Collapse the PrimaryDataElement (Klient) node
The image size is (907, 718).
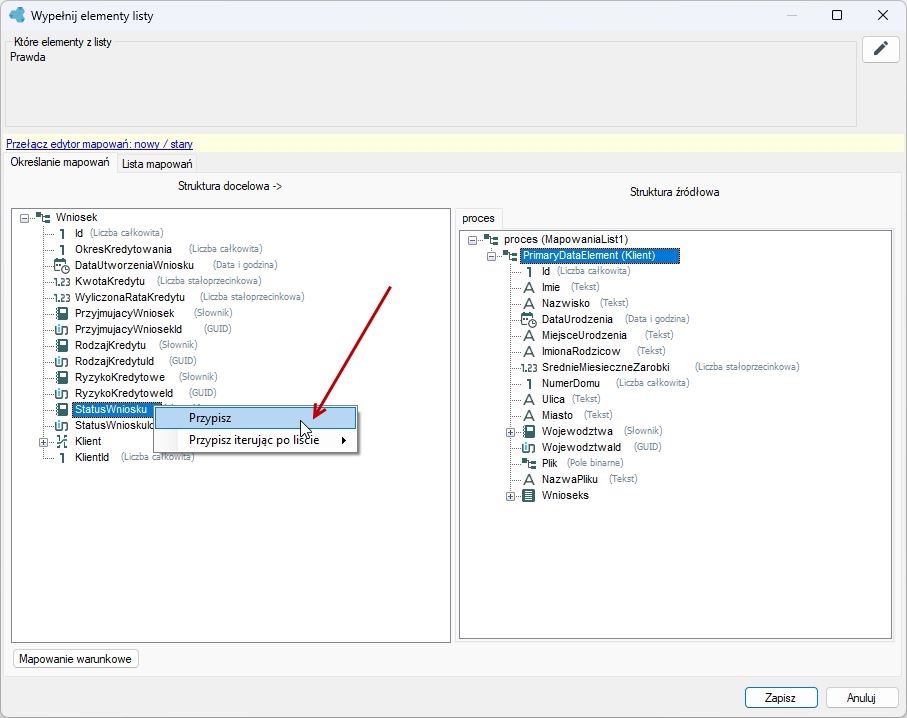[x=492, y=256]
